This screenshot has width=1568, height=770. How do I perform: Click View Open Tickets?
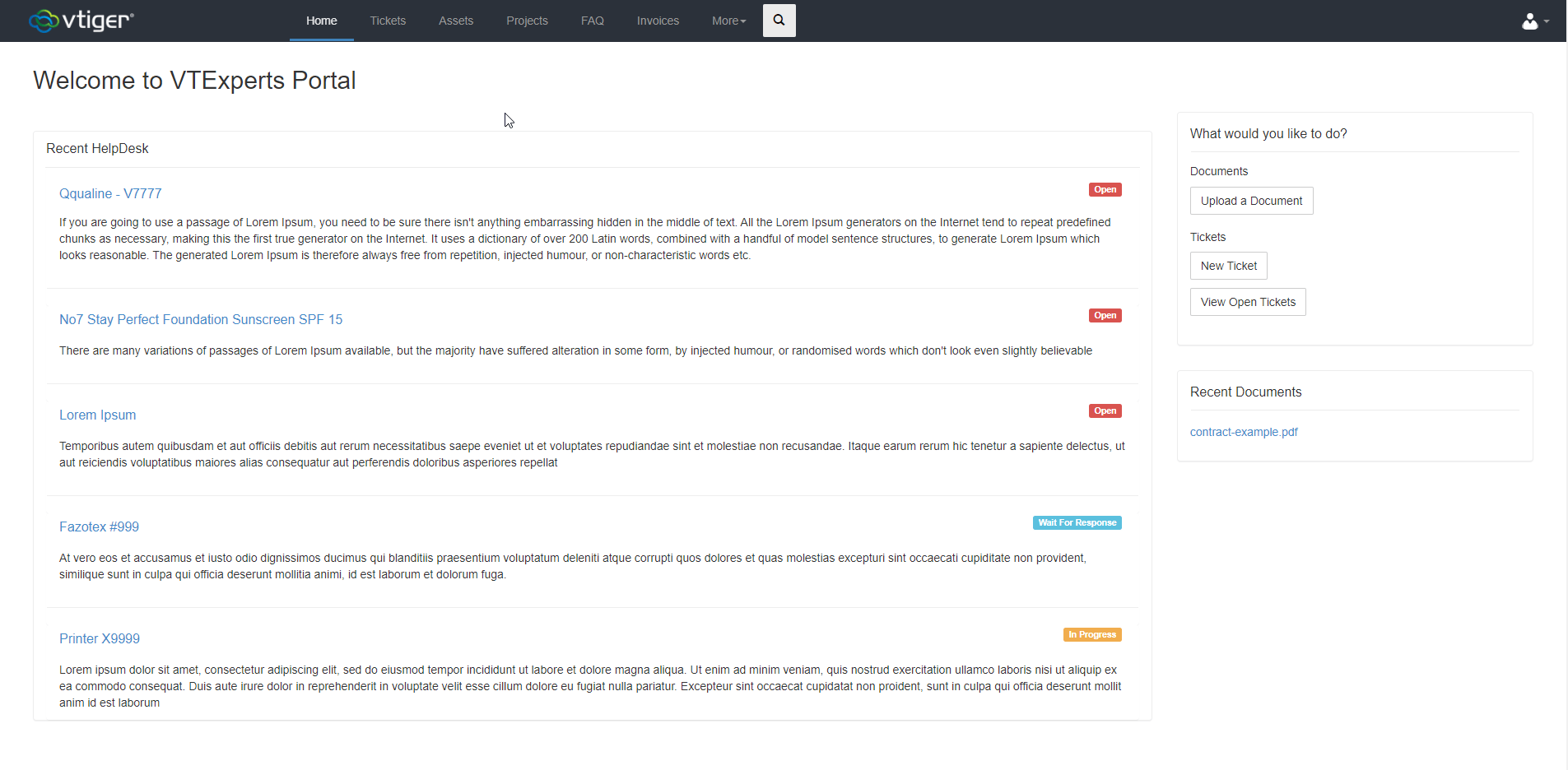1247,301
